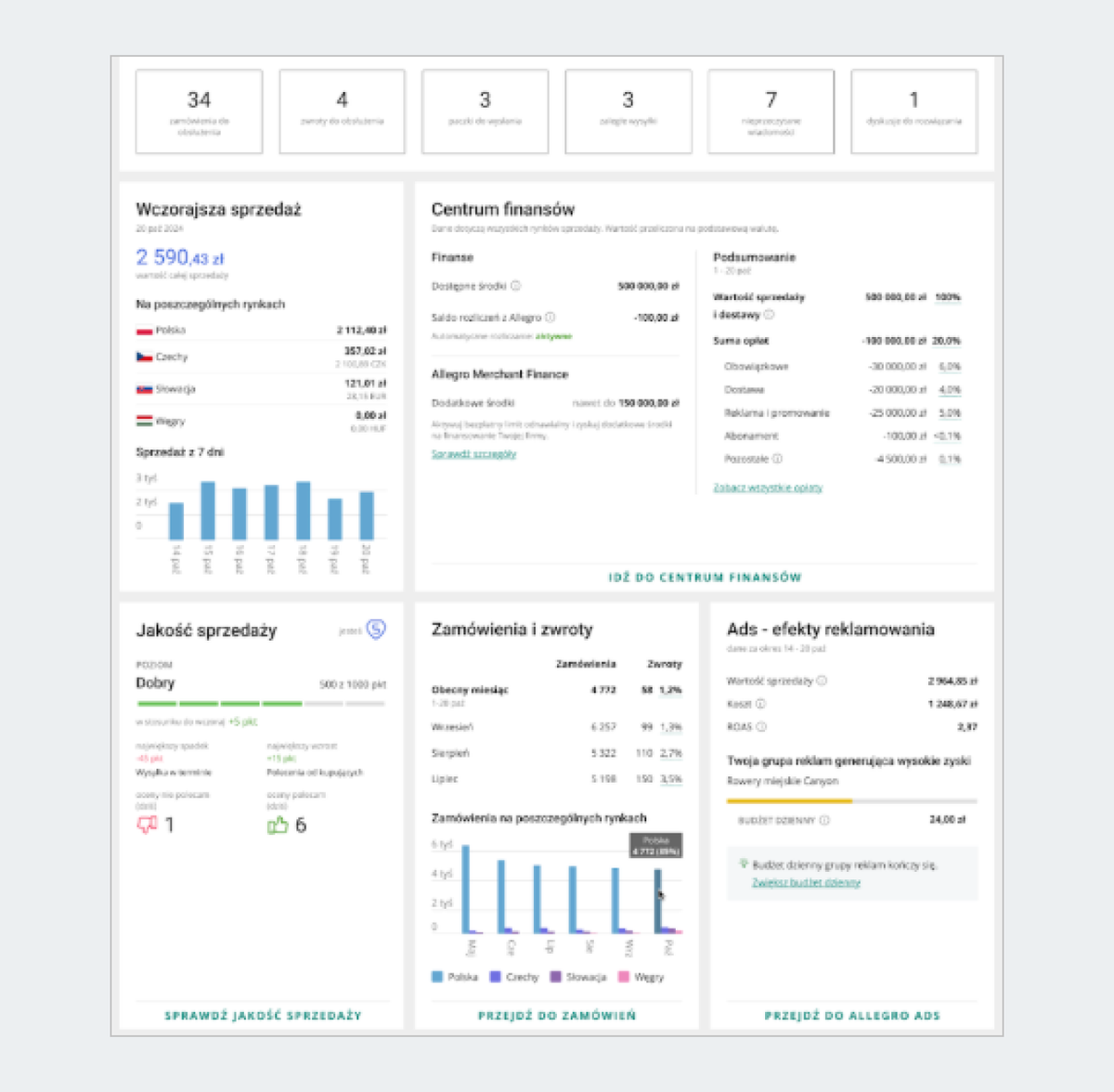
Task: Click the thumbs-down negative ratings icon
Action: [147, 825]
